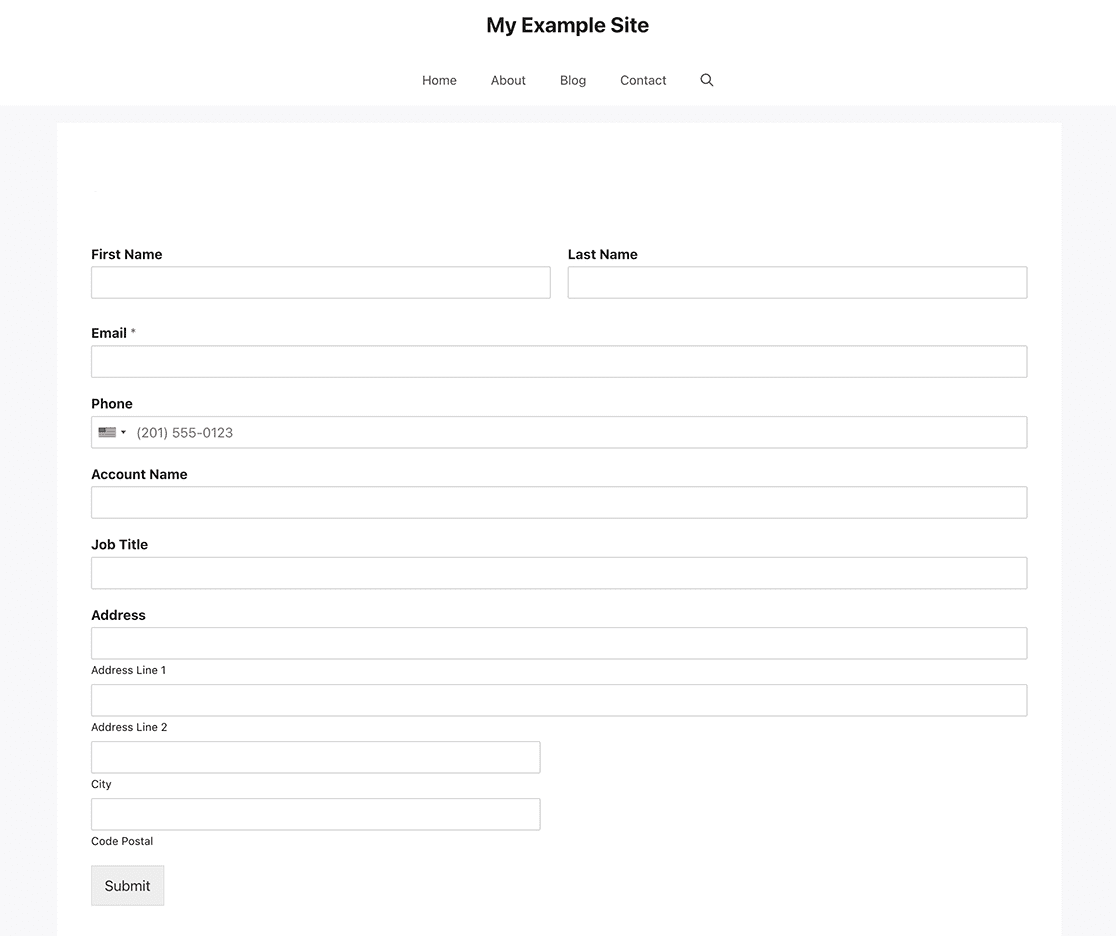The height and width of the screenshot is (936, 1116).
Task: Open the phone country code dropdown arrow
Action: (124, 432)
